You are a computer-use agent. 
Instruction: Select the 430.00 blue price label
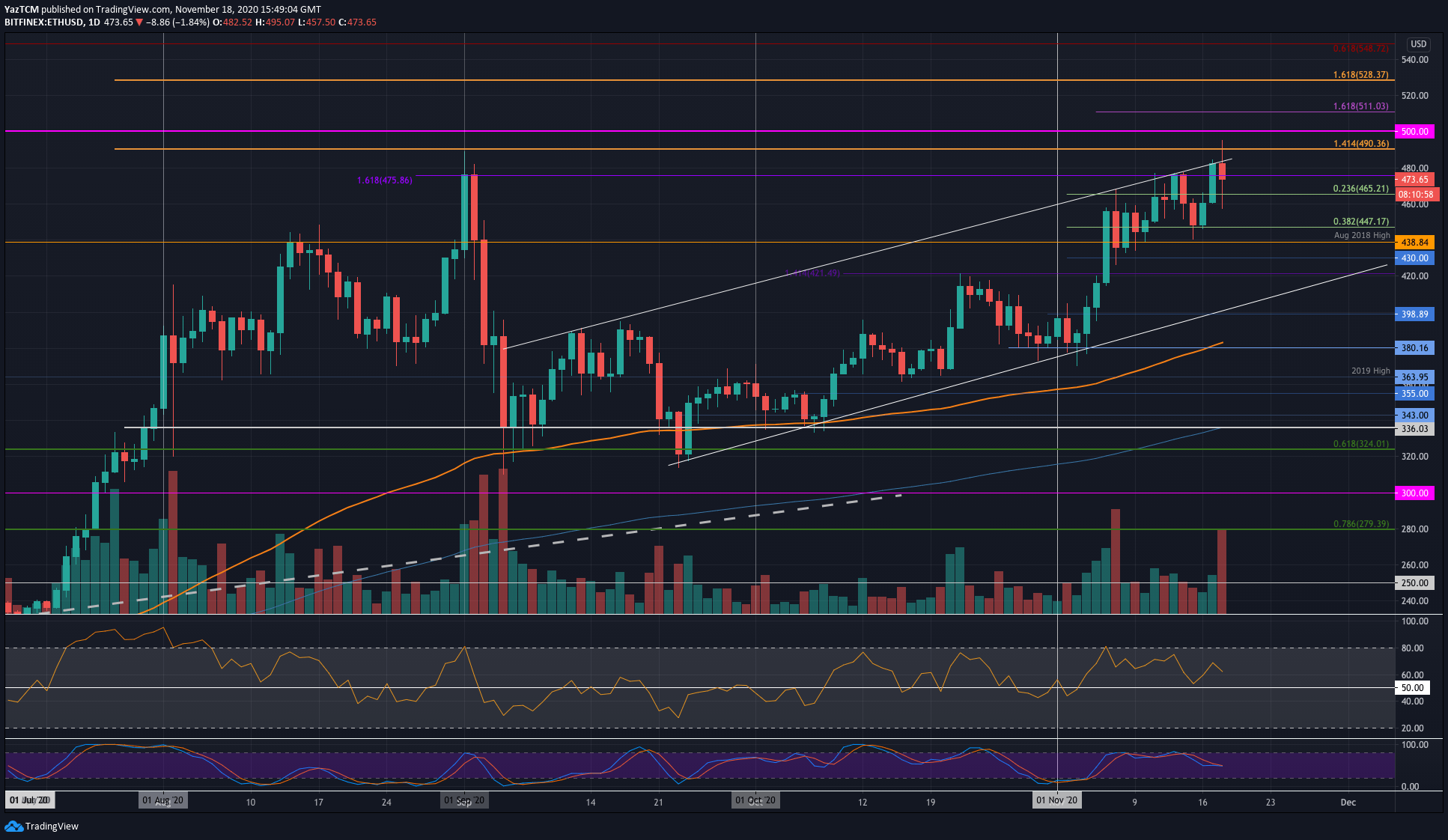1415,258
